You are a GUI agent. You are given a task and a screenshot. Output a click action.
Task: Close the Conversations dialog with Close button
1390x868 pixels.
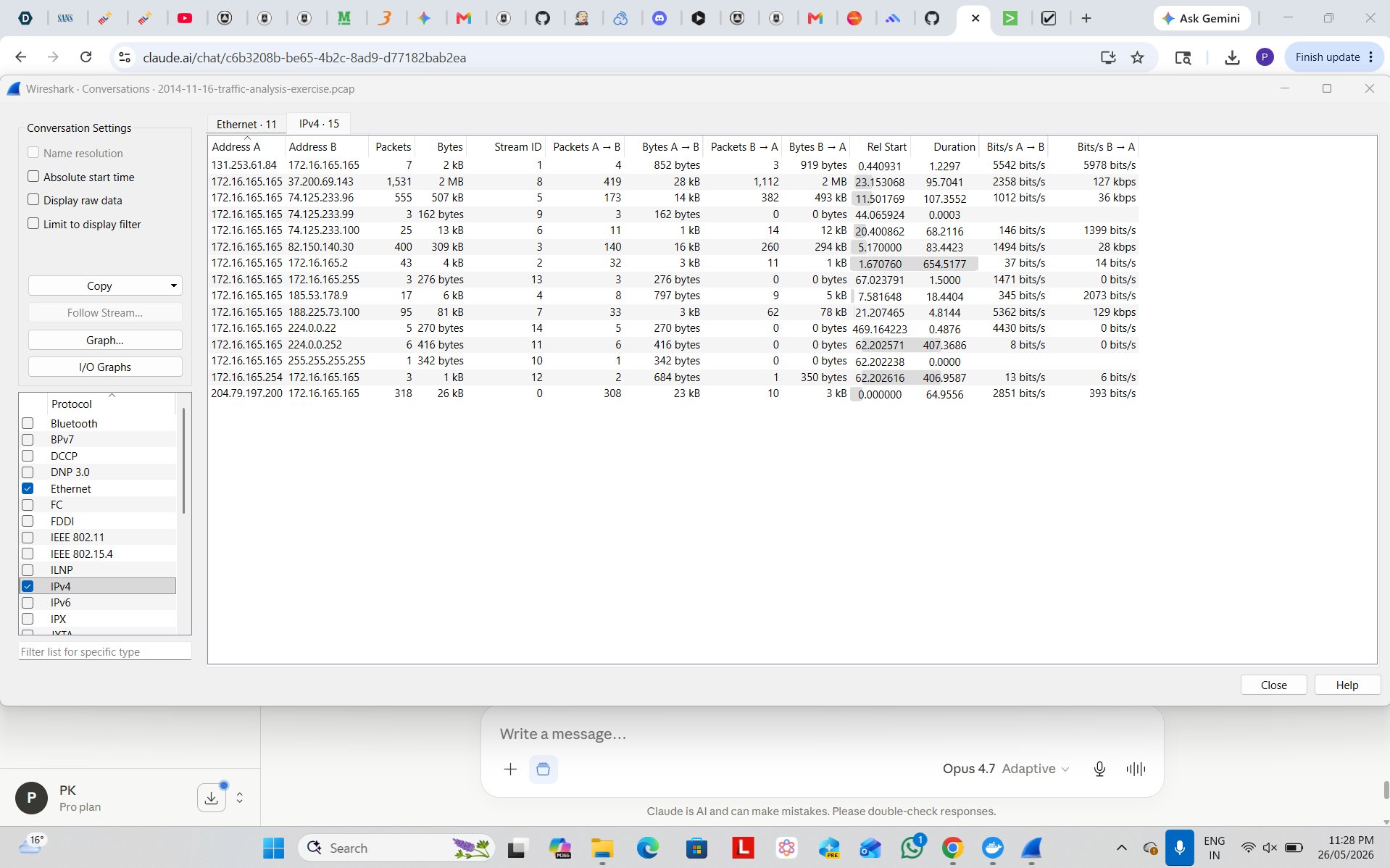click(x=1273, y=685)
